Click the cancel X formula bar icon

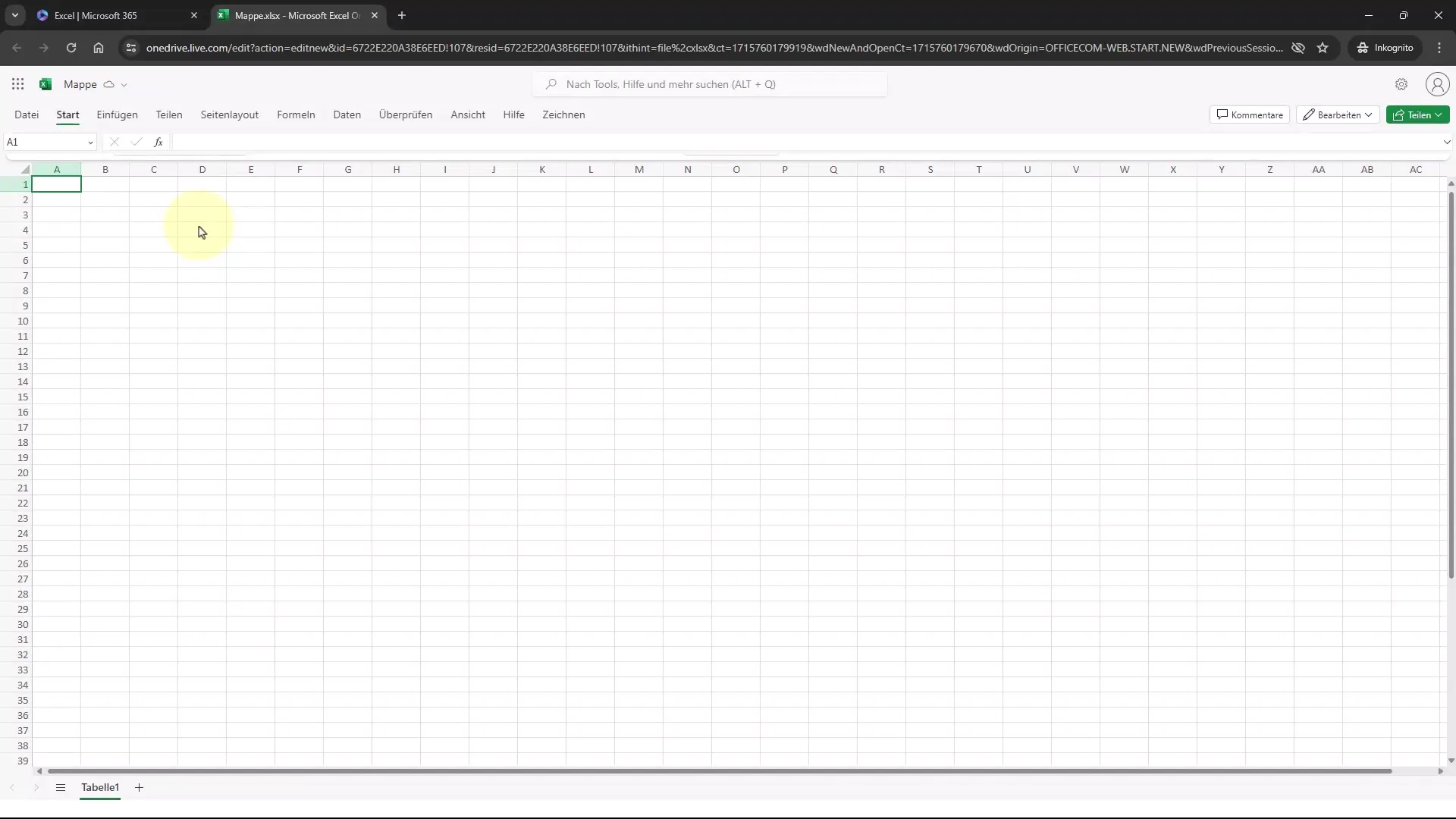pos(115,142)
